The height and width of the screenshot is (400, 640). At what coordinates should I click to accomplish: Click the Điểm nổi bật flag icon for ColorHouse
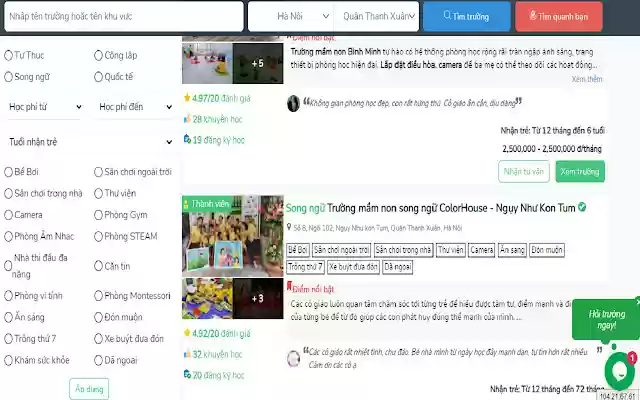click(x=289, y=287)
